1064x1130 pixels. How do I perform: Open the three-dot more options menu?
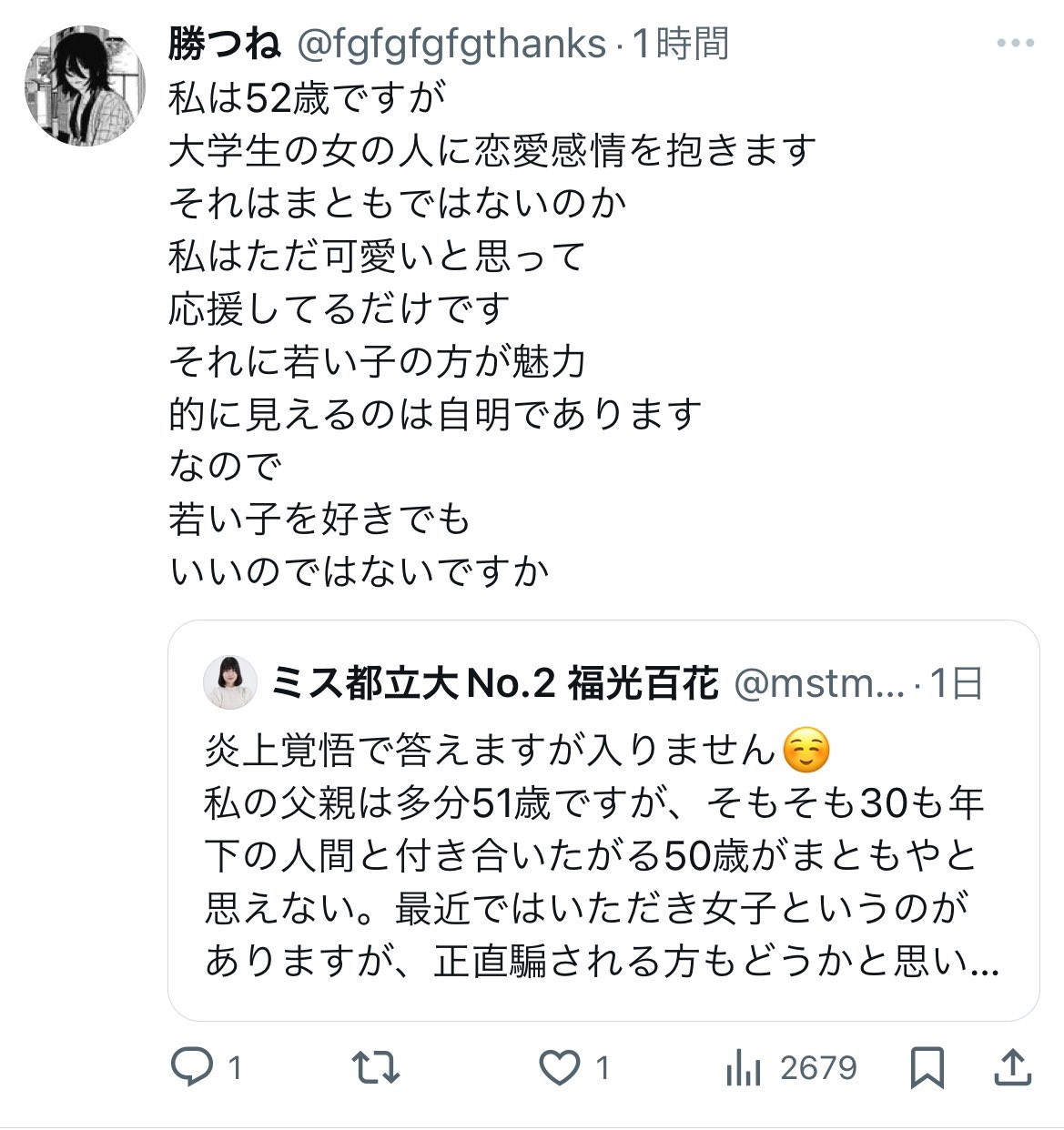point(1015,43)
